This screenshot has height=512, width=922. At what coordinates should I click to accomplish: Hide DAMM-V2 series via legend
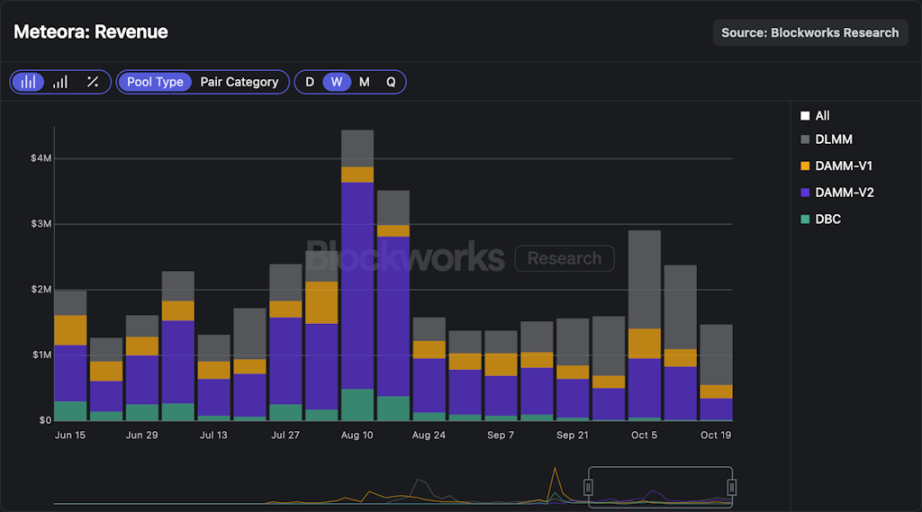tap(805, 192)
